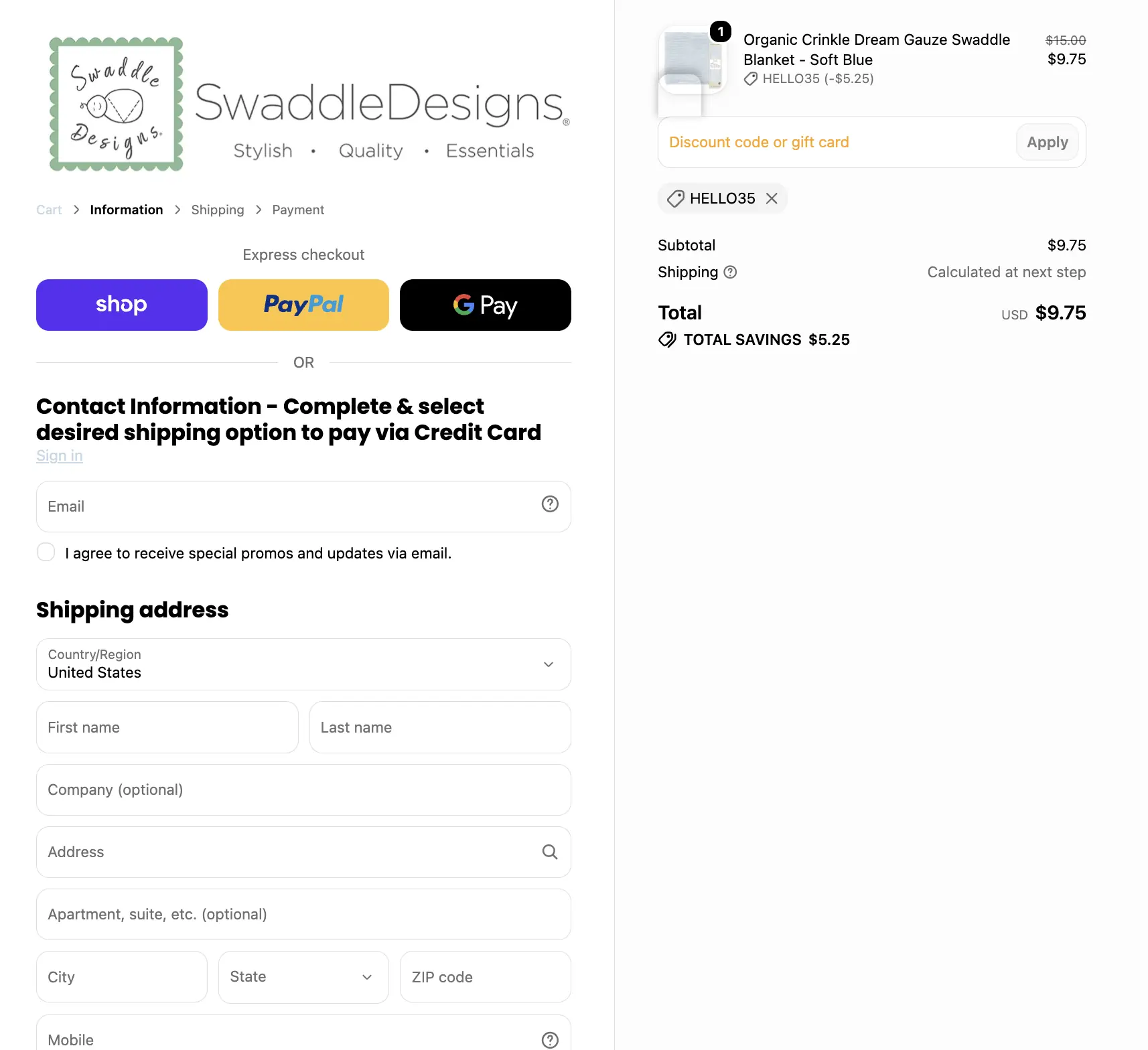Apply the discount code

click(1048, 142)
